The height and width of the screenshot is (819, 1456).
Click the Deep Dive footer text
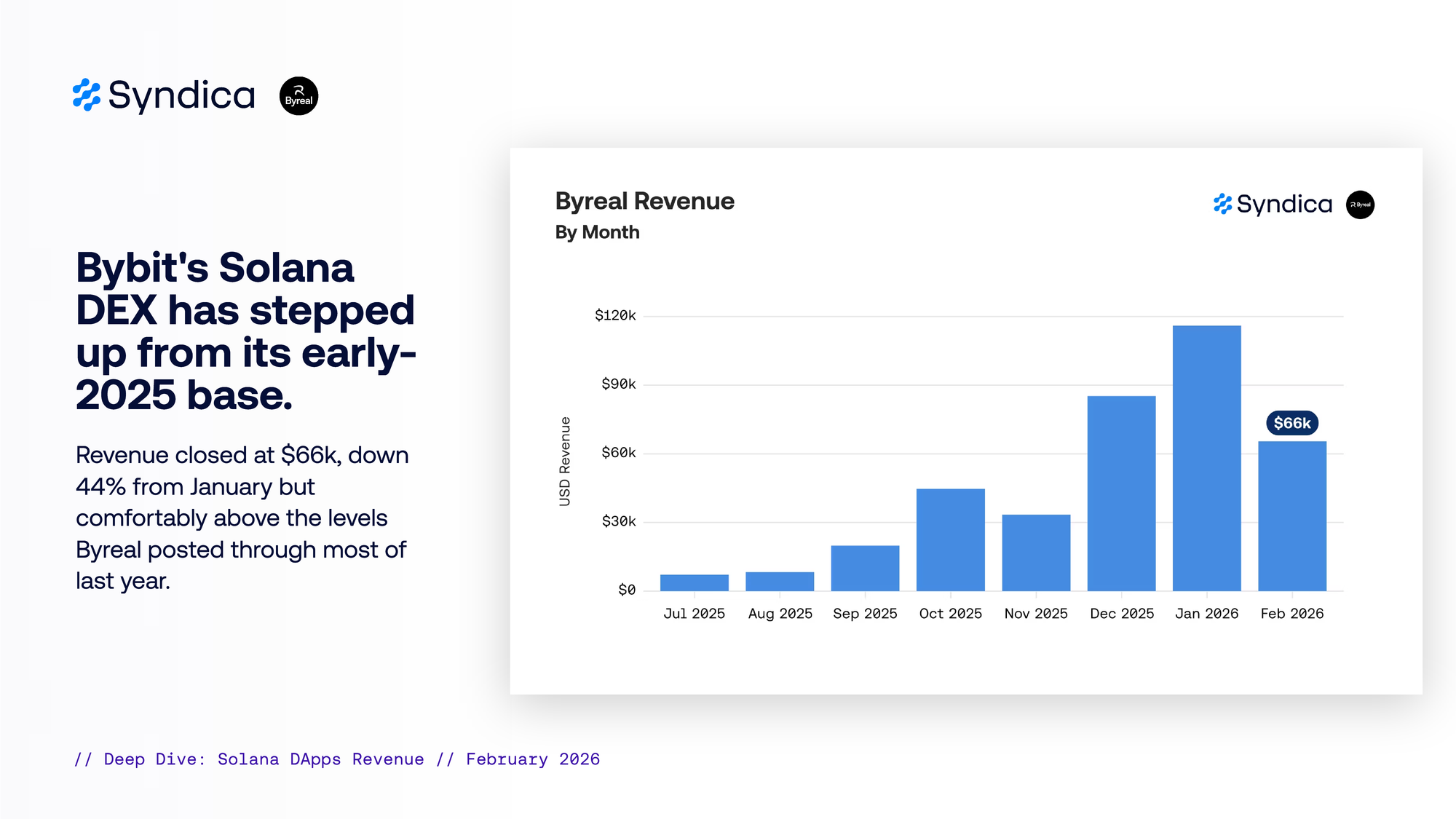coord(337,759)
